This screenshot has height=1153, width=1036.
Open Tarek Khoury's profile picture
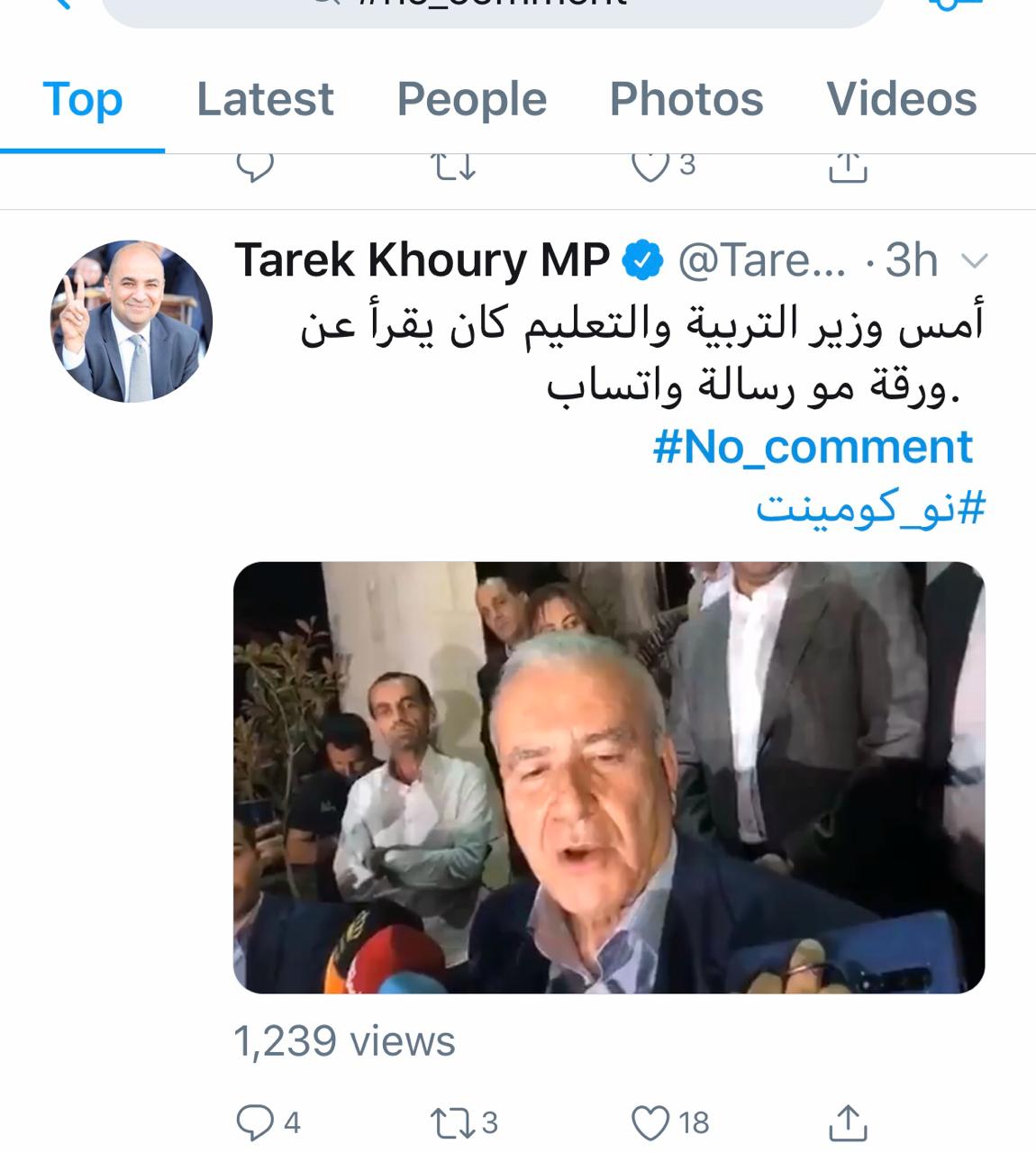click(x=132, y=322)
